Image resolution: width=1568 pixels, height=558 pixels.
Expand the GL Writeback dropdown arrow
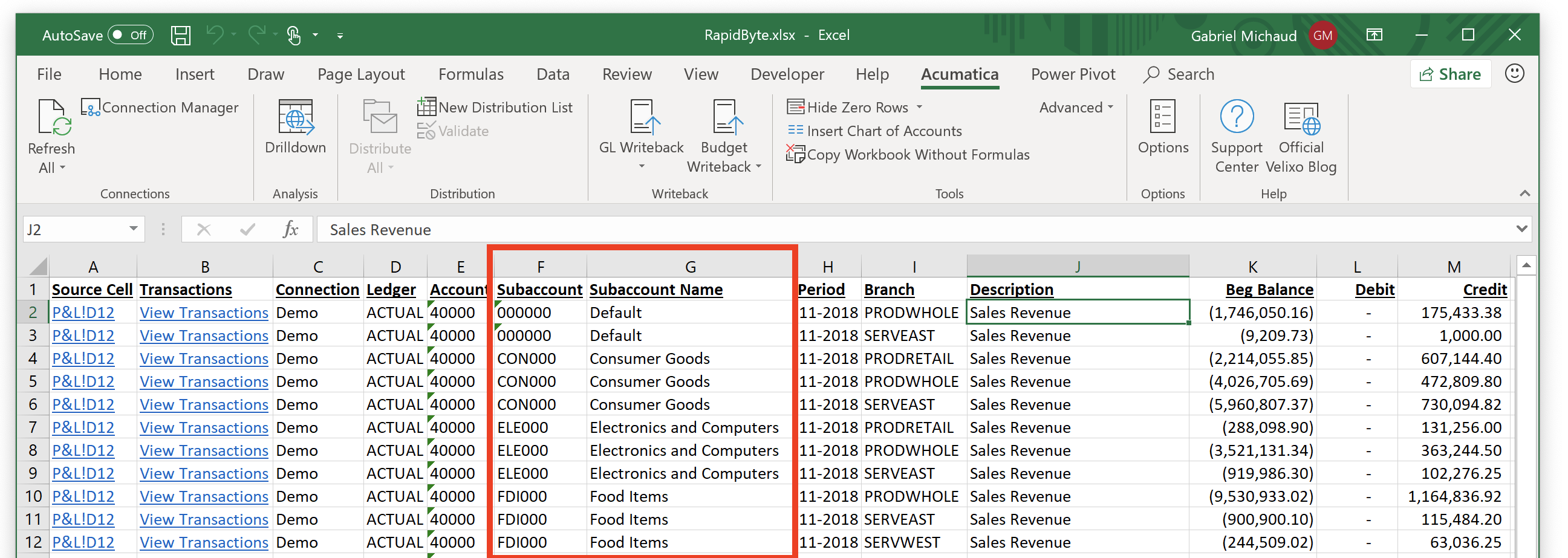click(642, 166)
